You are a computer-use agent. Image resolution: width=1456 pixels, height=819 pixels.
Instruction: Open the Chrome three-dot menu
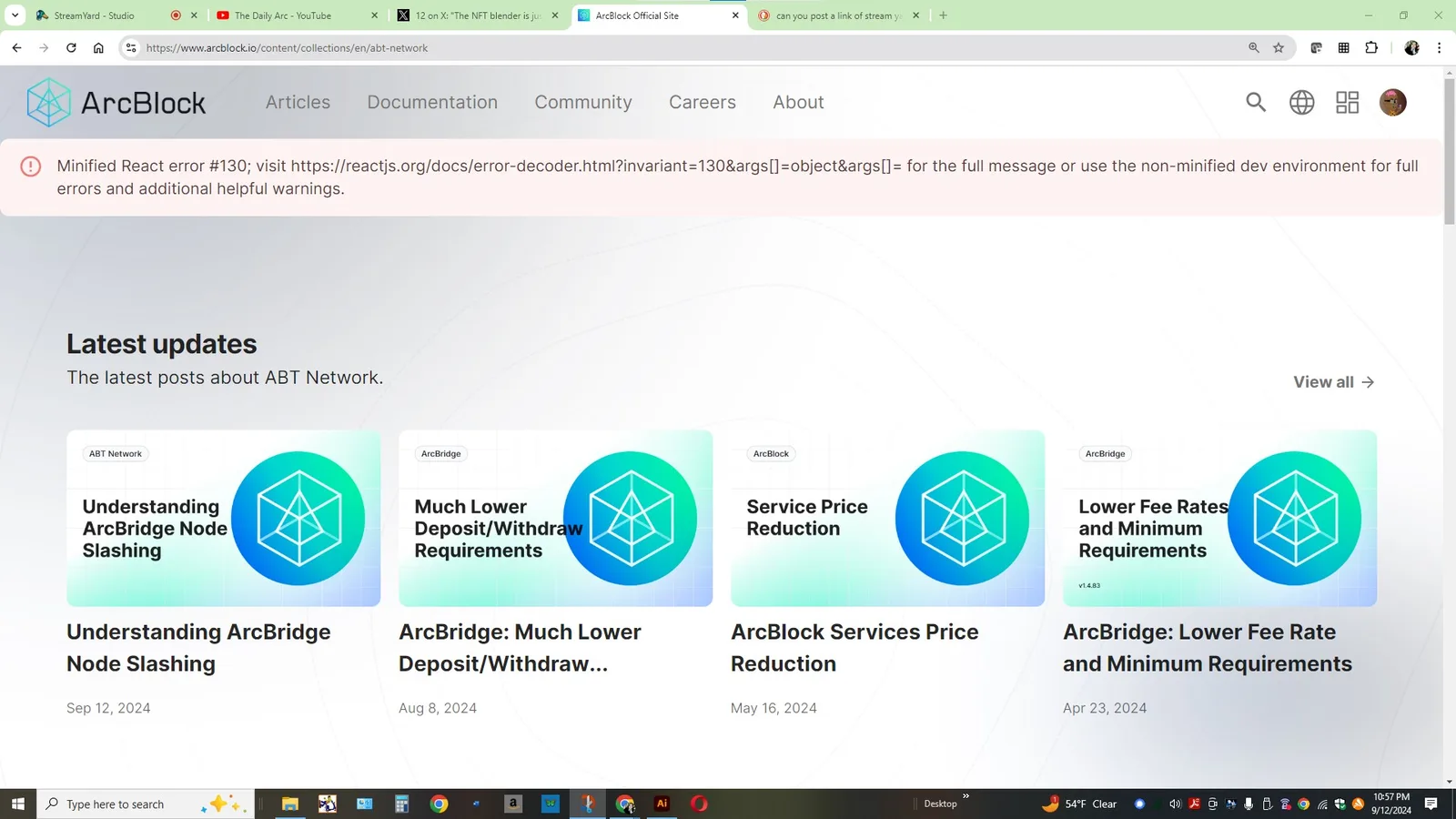click(1439, 47)
